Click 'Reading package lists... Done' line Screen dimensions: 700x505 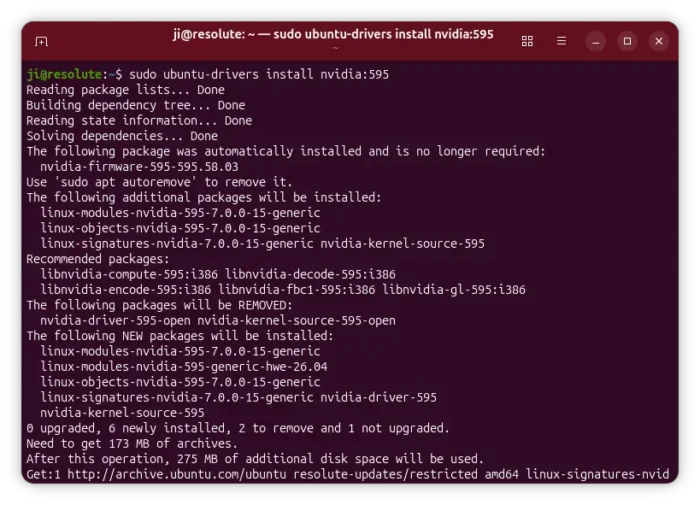pyautogui.click(x=125, y=90)
